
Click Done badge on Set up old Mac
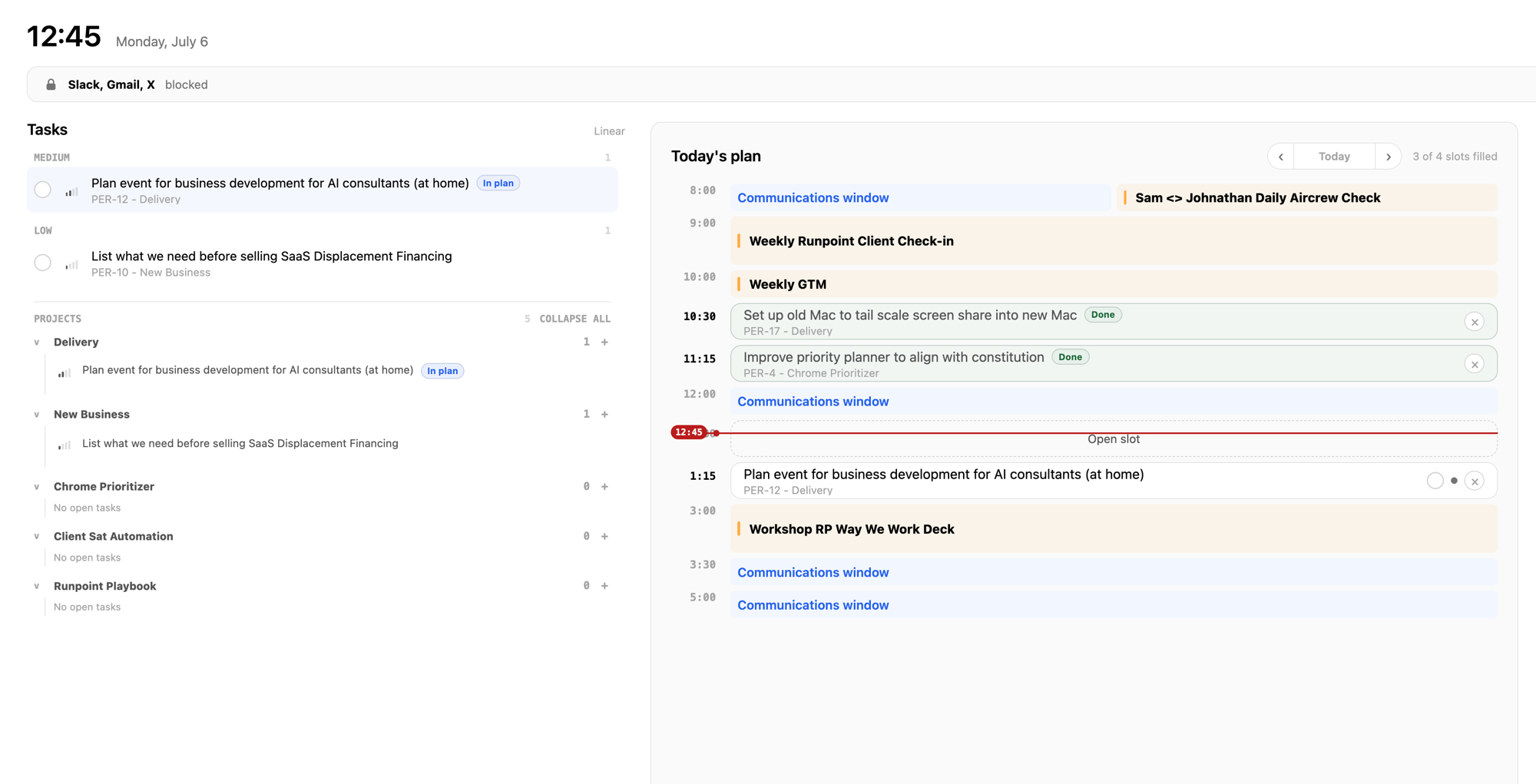tap(1103, 315)
